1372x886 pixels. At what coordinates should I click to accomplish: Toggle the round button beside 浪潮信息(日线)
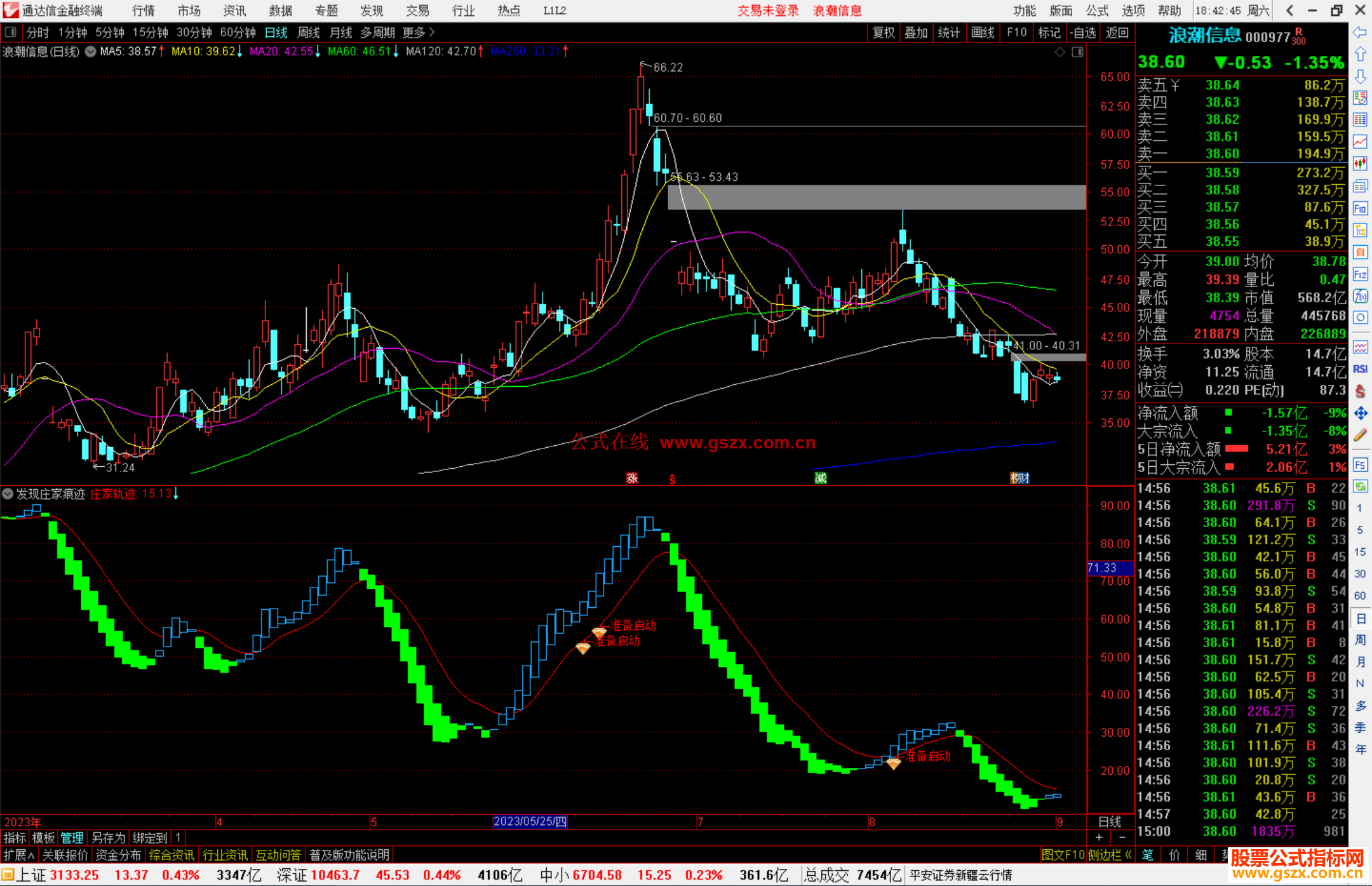click(91, 51)
